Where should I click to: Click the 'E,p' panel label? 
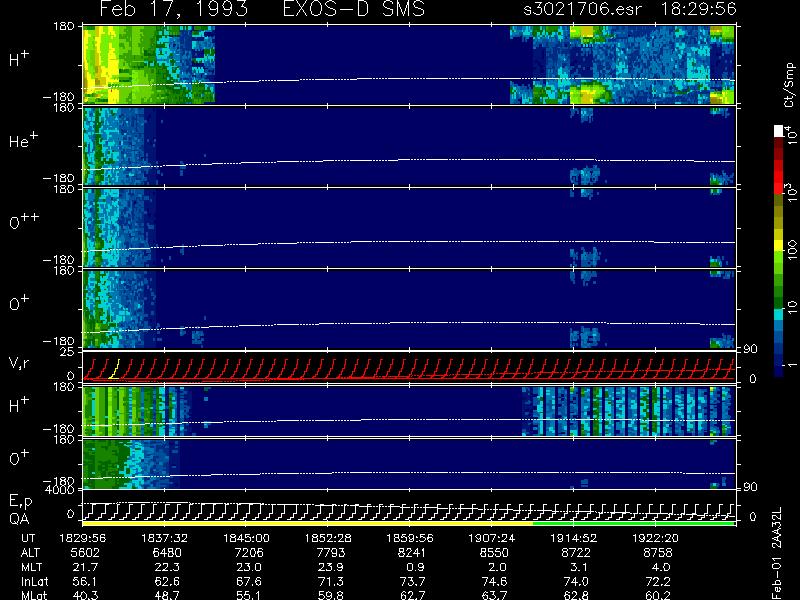(20, 502)
